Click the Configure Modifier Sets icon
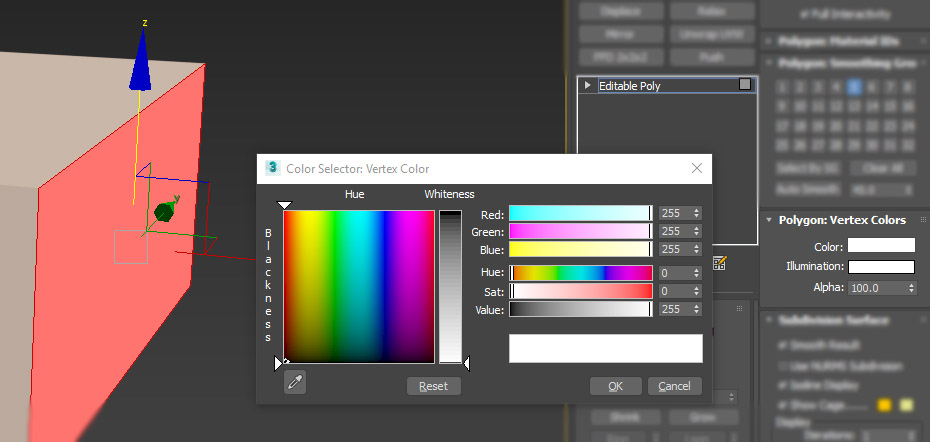The height and width of the screenshot is (442, 930). click(719, 263)
